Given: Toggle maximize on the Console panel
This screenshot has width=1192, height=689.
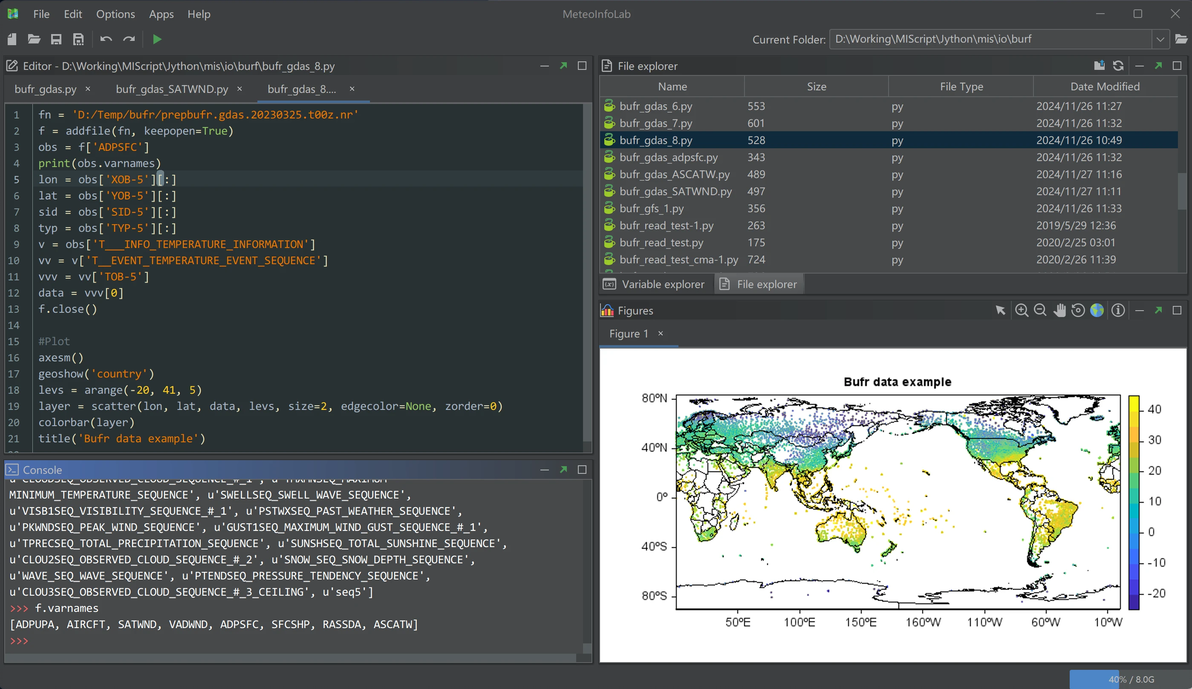Looking at the screenshot, I should [582, 469].
